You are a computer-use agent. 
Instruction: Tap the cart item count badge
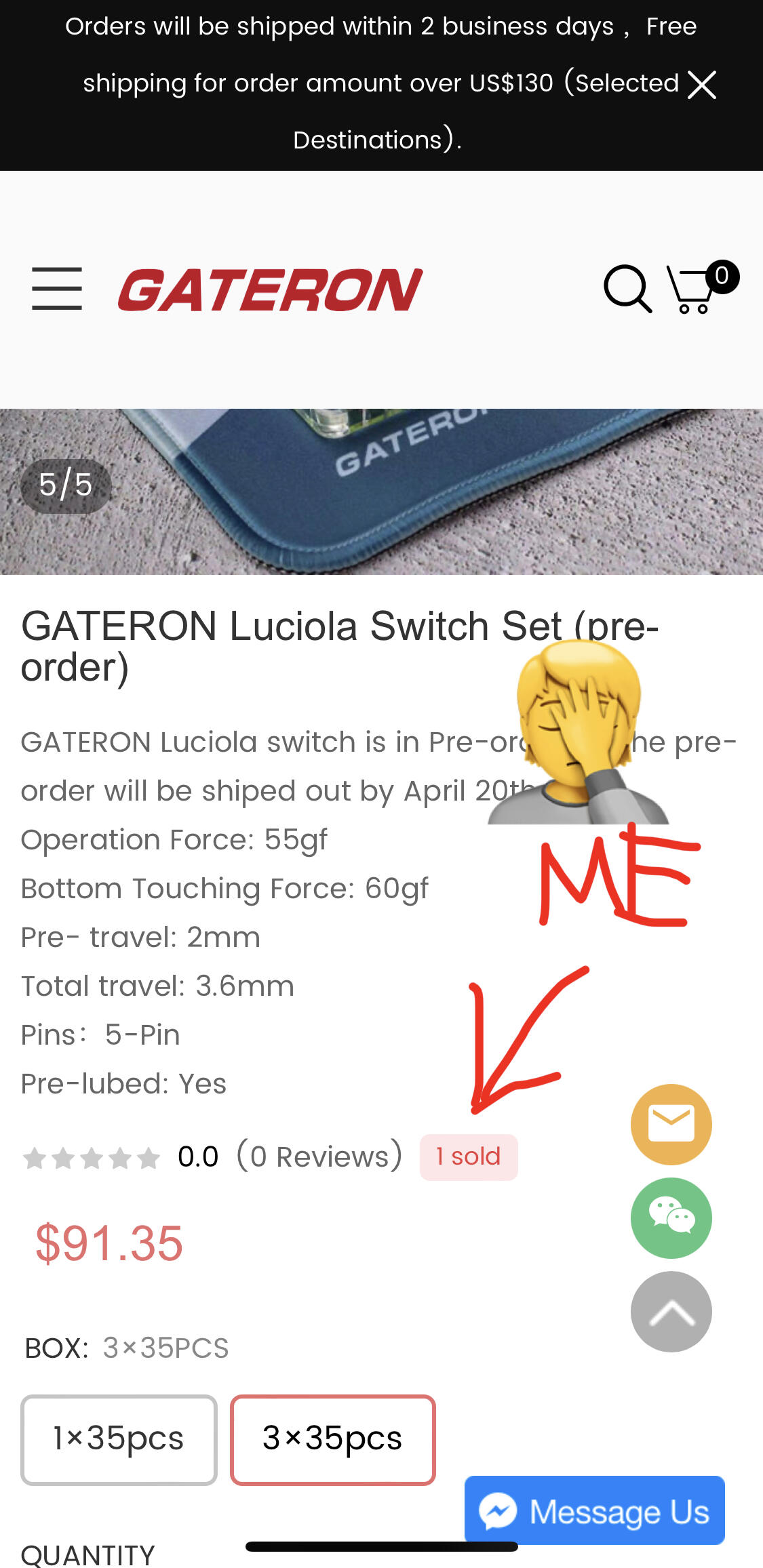[x=722, y=276]
